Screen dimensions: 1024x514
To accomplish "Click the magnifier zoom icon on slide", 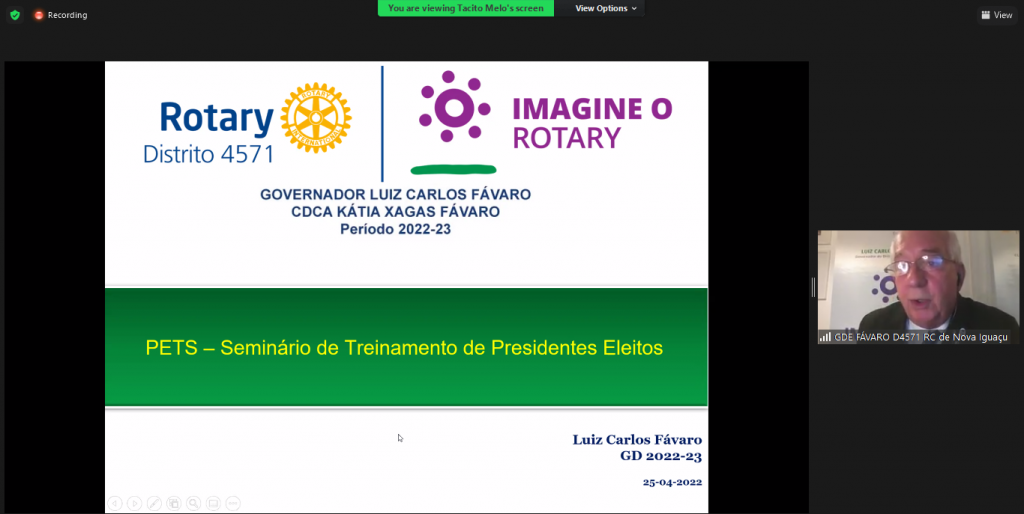I will click(x=194, y=503).
